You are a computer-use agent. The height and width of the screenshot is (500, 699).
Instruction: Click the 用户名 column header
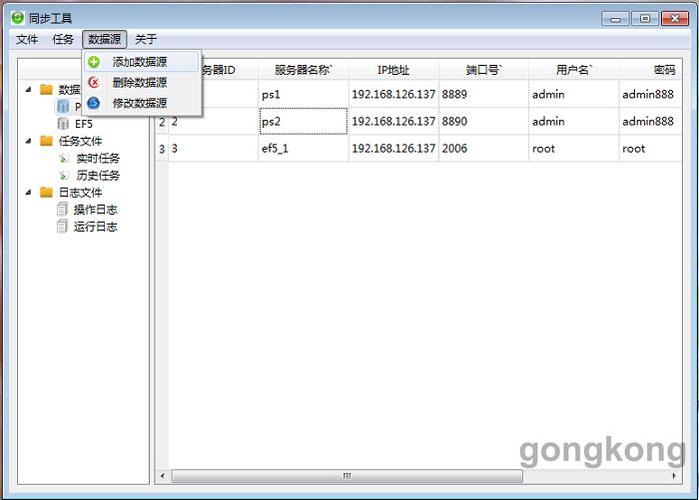pos(574,70)
